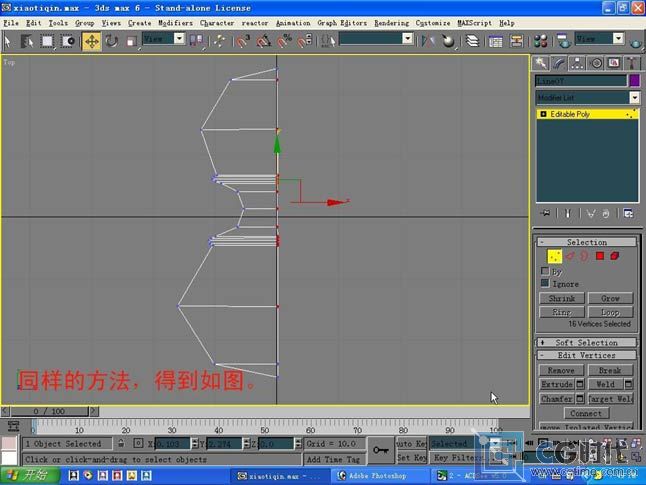Open Curve Editor icon
This screenshot has width=646, height=485.
pyautogui.click(x=495, y=41)
